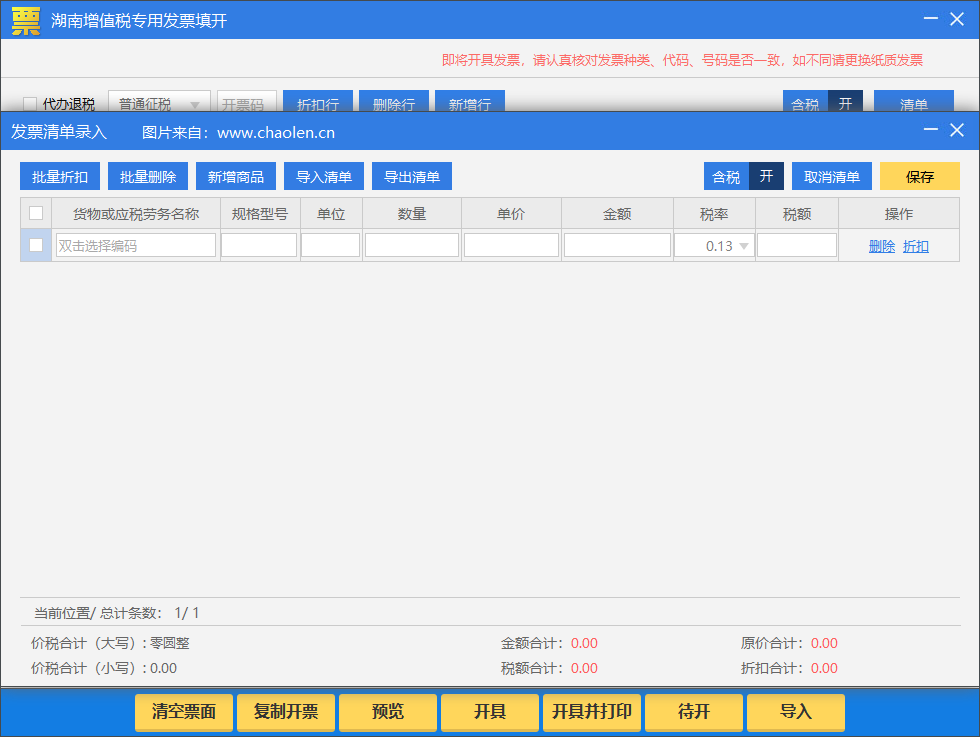
Task: Click the 货物或应税劳务名称 column header
Action: pyautogui.click(x=136, y=214)
